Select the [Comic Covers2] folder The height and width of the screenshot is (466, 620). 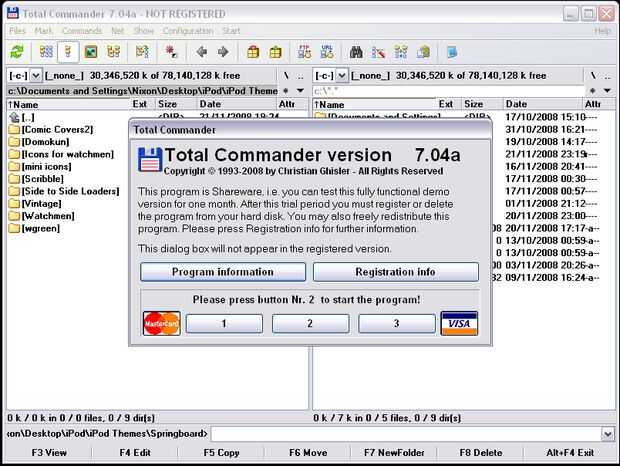point(57,130)
